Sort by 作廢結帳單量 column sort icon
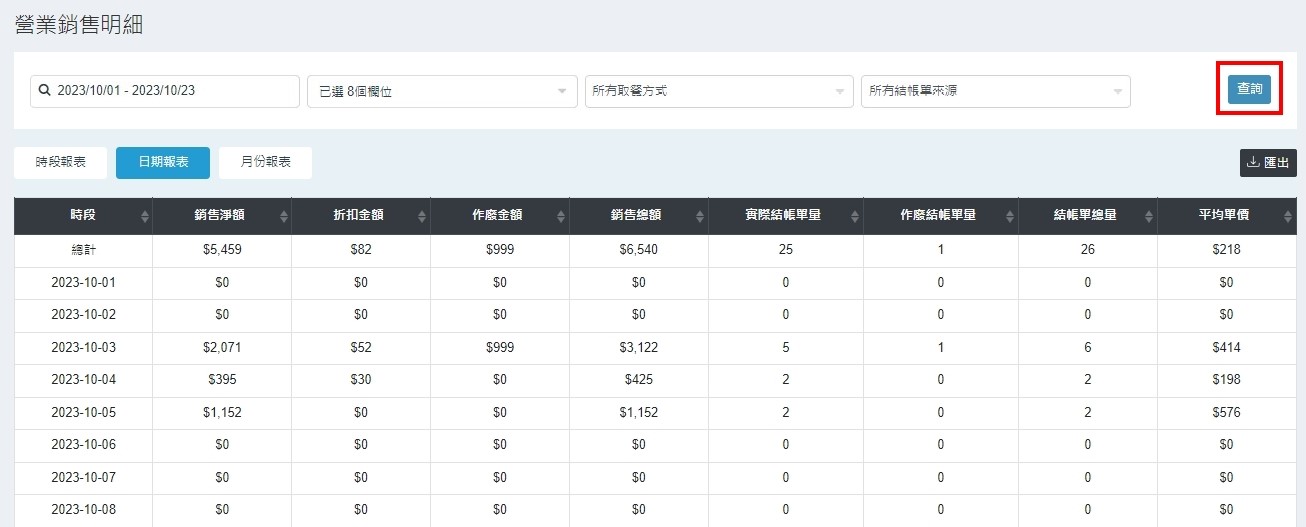The width and height of the screenshot is (1306, 527). coord(1011,216)
